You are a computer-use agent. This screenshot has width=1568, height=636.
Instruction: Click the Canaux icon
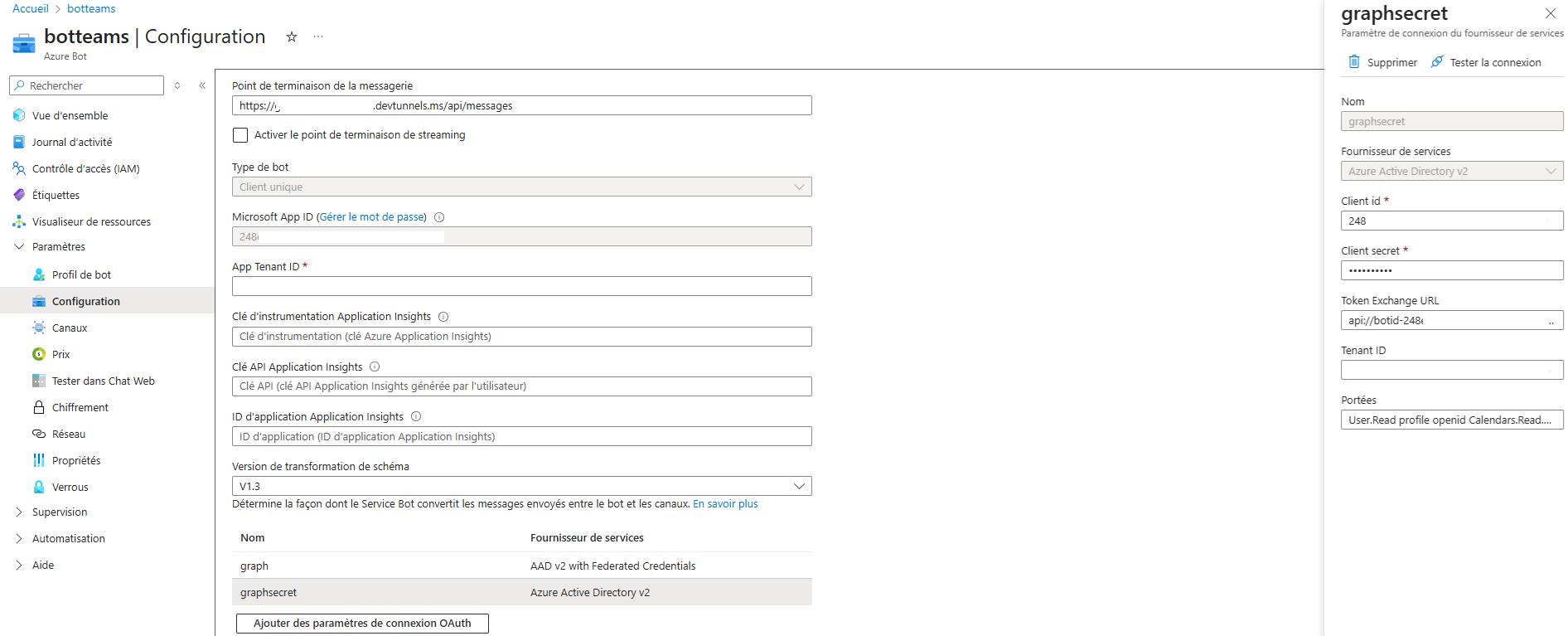(39, 328)
